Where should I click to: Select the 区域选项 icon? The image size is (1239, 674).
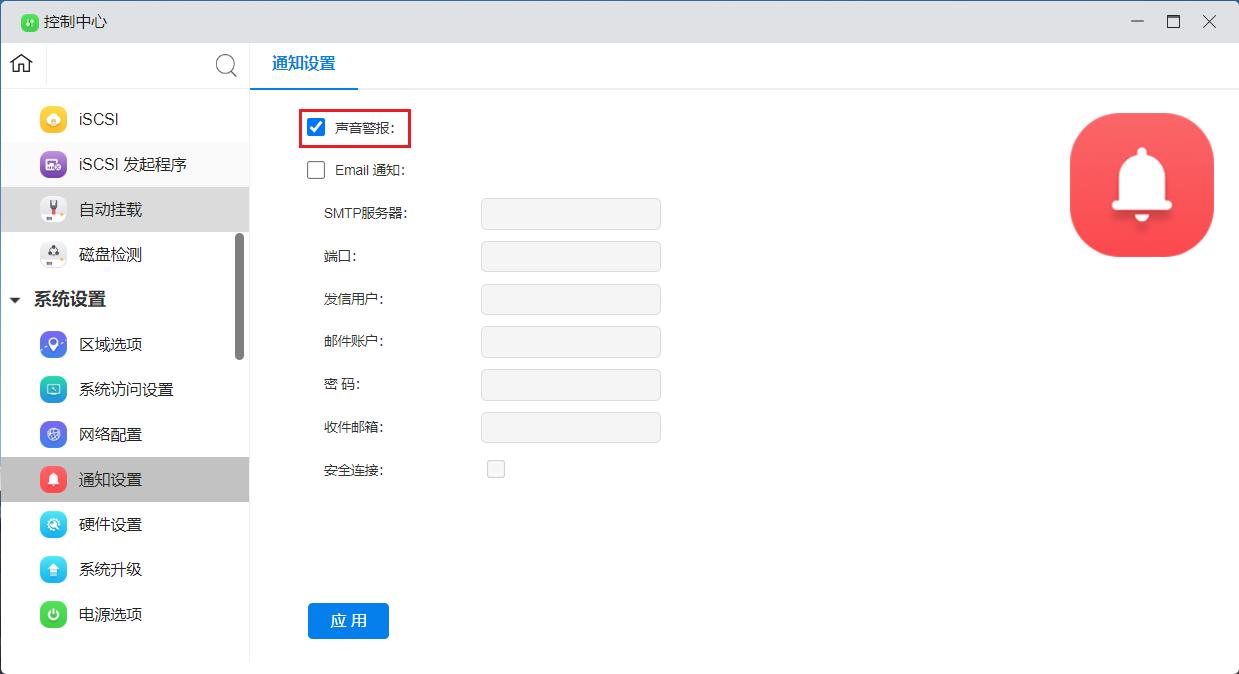(53, 344)
